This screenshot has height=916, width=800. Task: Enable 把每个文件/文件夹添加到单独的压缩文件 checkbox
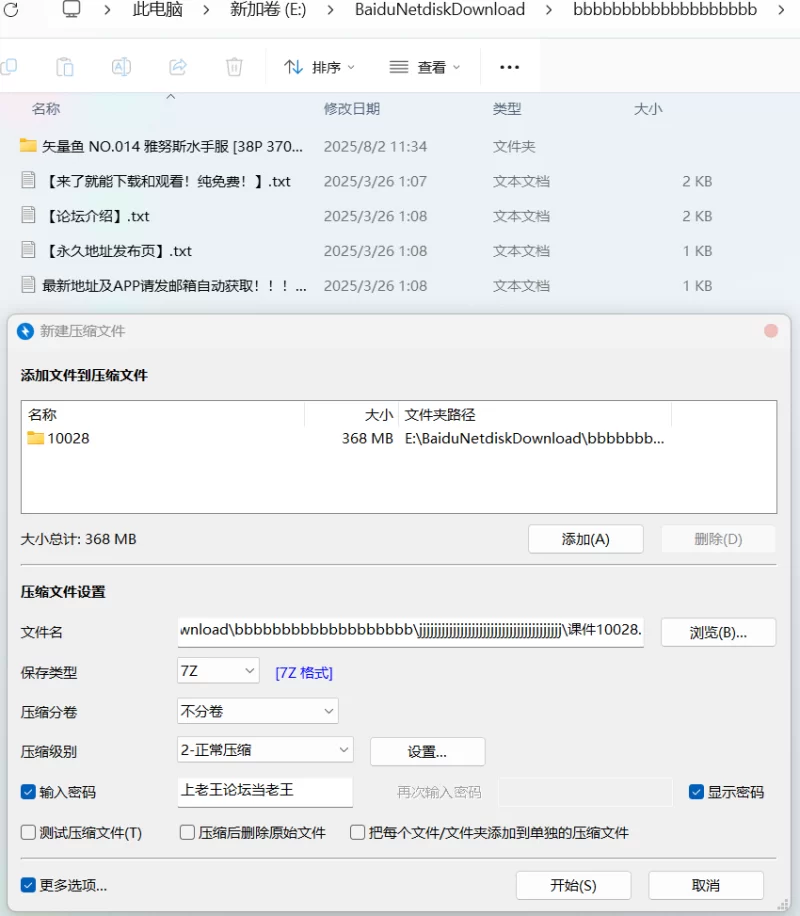click(357, 832)
